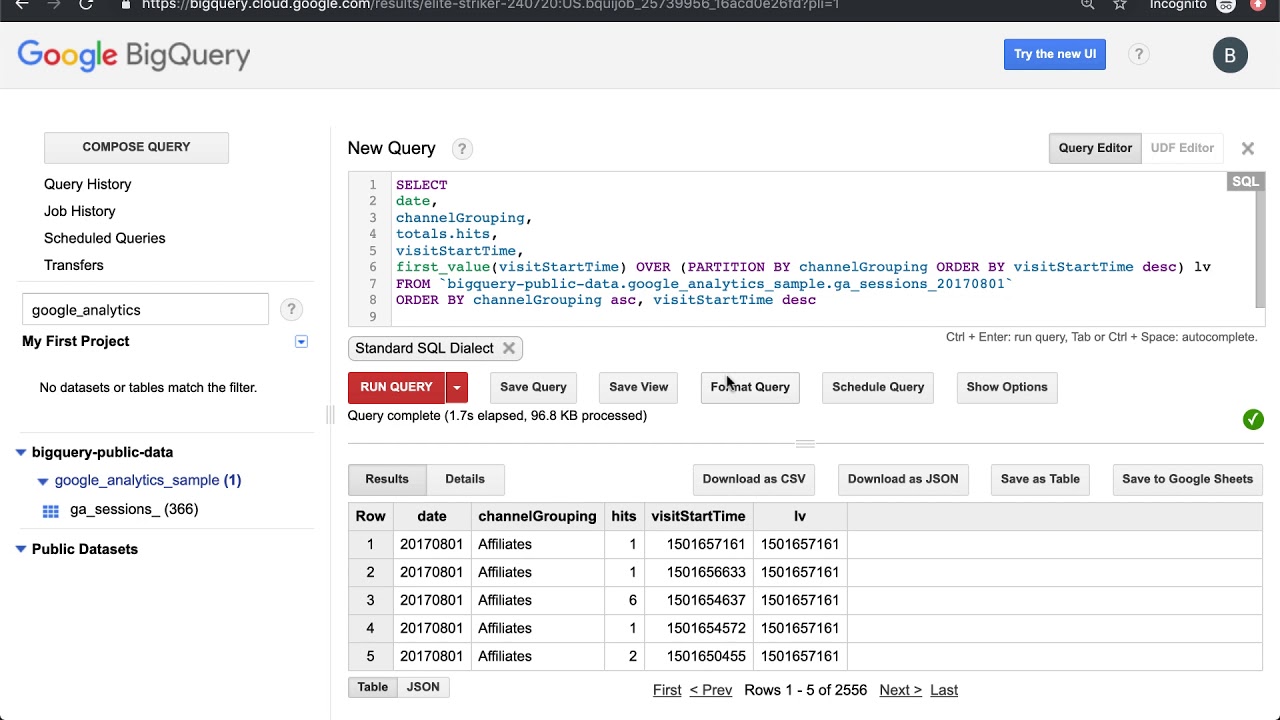
Task: Click the green query validation checkmark
Action: [1253, 420]
